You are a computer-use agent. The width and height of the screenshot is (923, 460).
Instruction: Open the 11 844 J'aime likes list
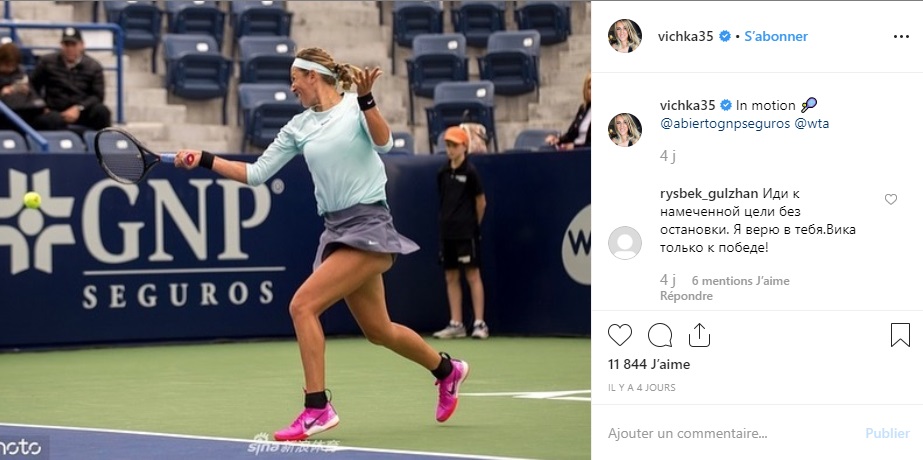click(649, 365)
